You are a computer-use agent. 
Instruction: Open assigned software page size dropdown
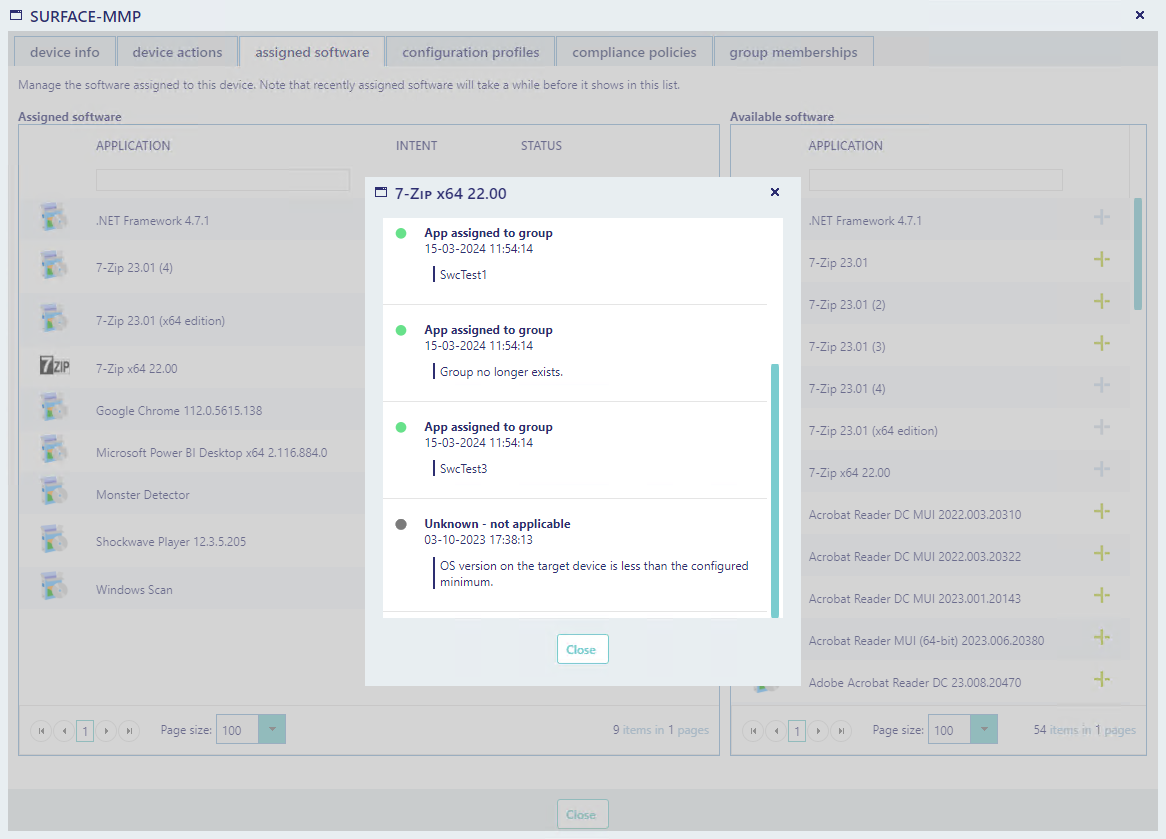point(272,729)
